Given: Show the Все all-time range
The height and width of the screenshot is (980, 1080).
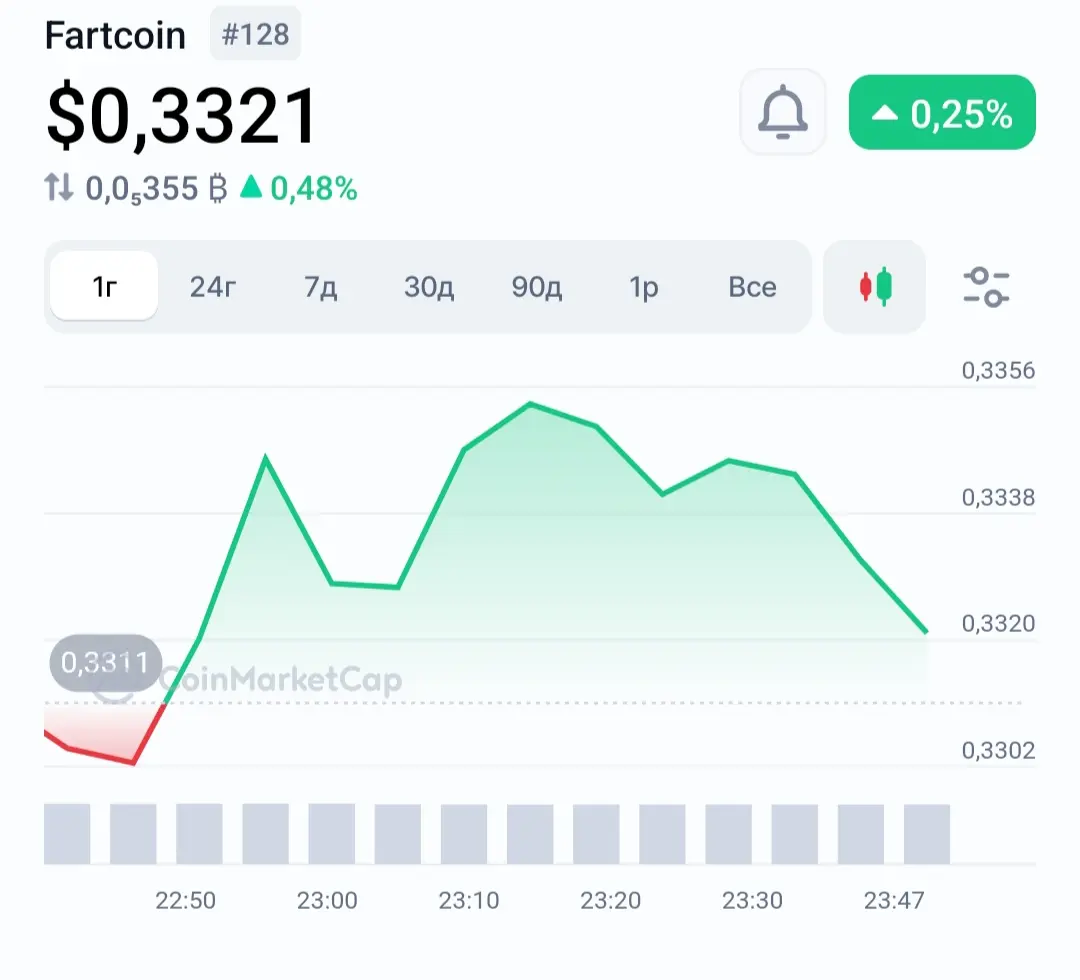Looking at the screenshot, I should tap(752, 287).
